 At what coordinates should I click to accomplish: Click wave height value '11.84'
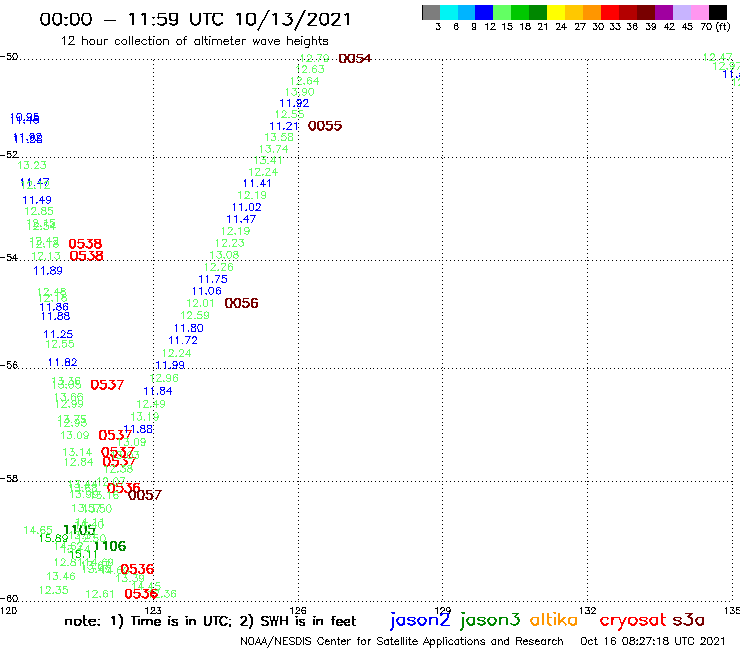coord(158,391)
